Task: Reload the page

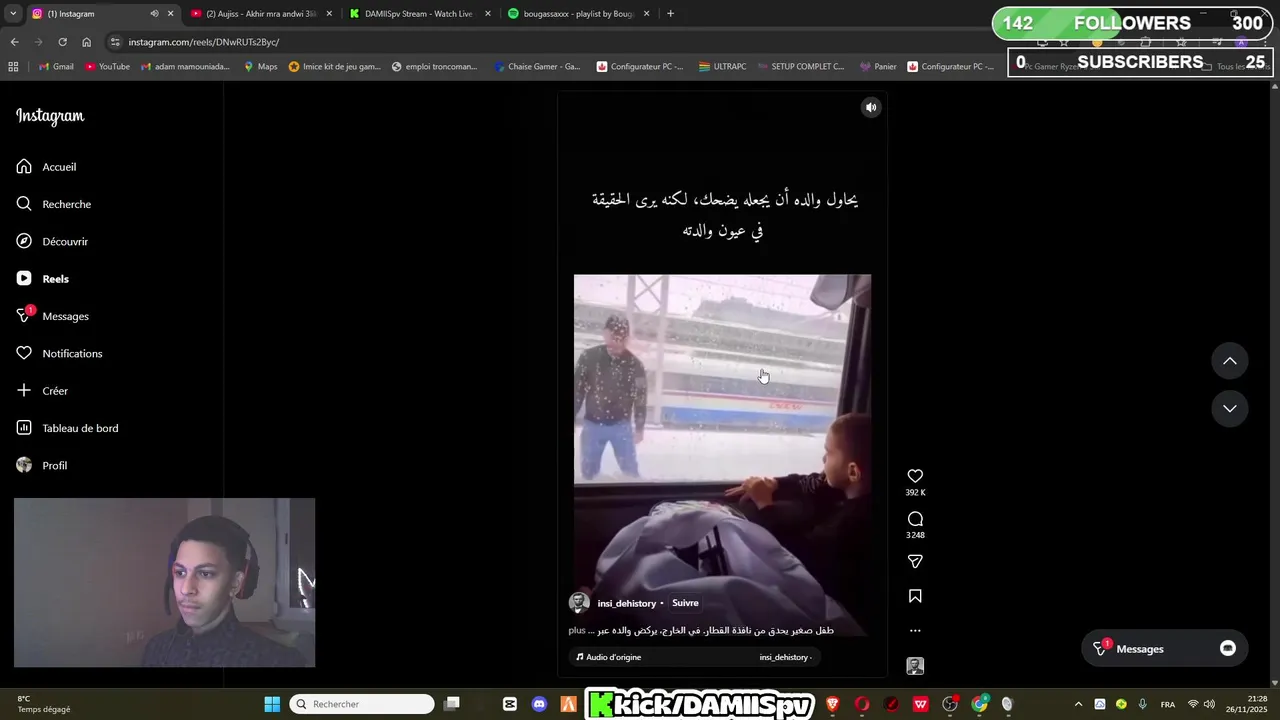Action: [62, 42]
